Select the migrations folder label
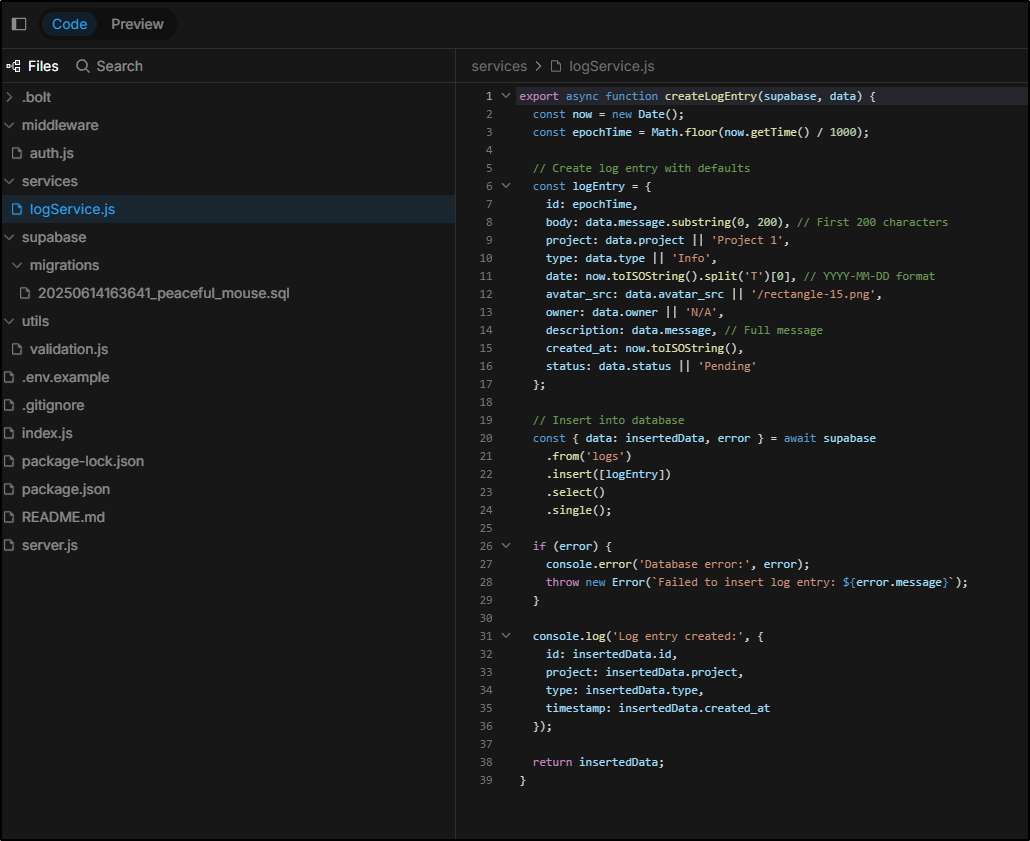This screenshot has width=1030, height=841. tap(64, 265)
